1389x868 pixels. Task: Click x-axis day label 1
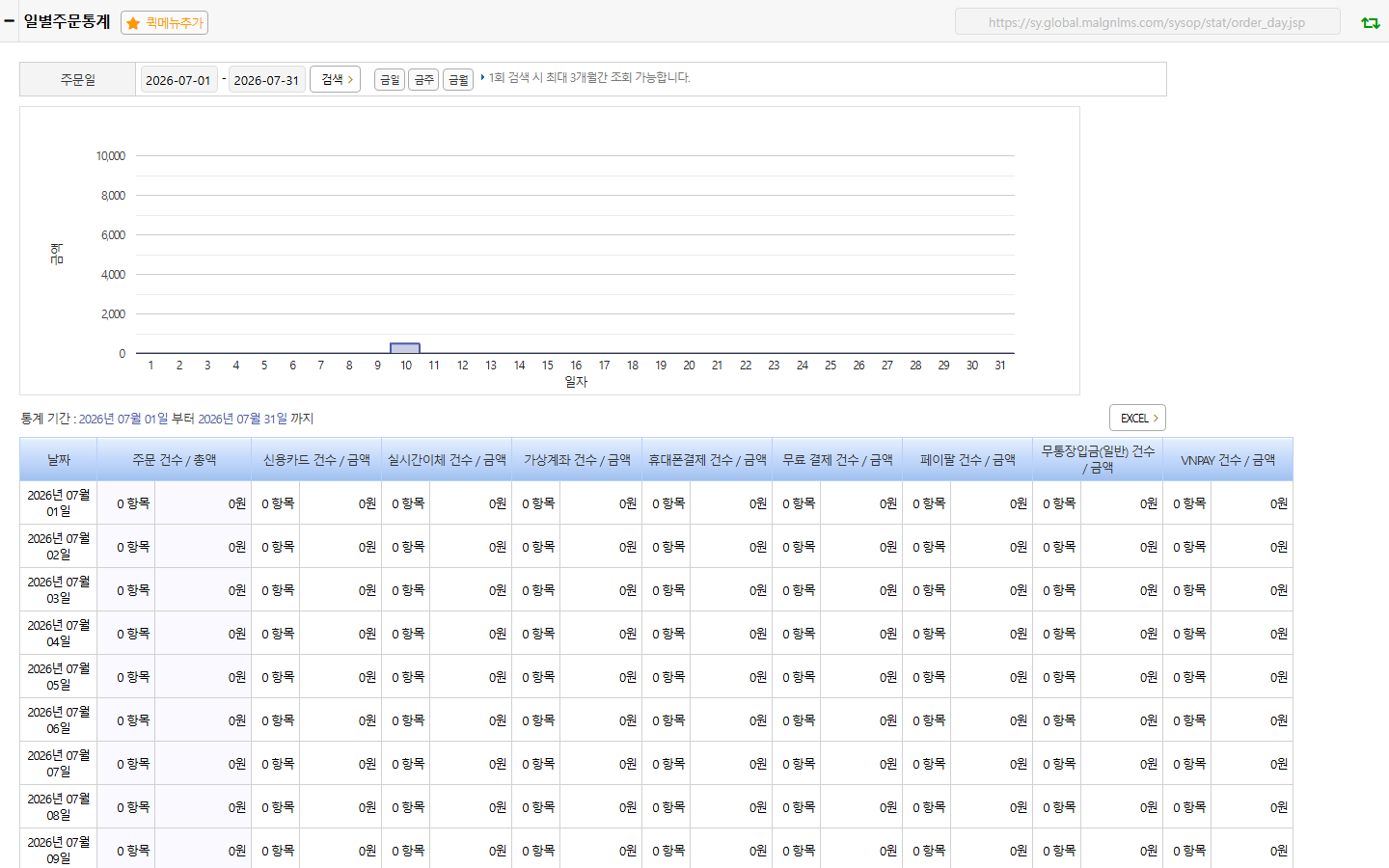(x=150, y=366)
